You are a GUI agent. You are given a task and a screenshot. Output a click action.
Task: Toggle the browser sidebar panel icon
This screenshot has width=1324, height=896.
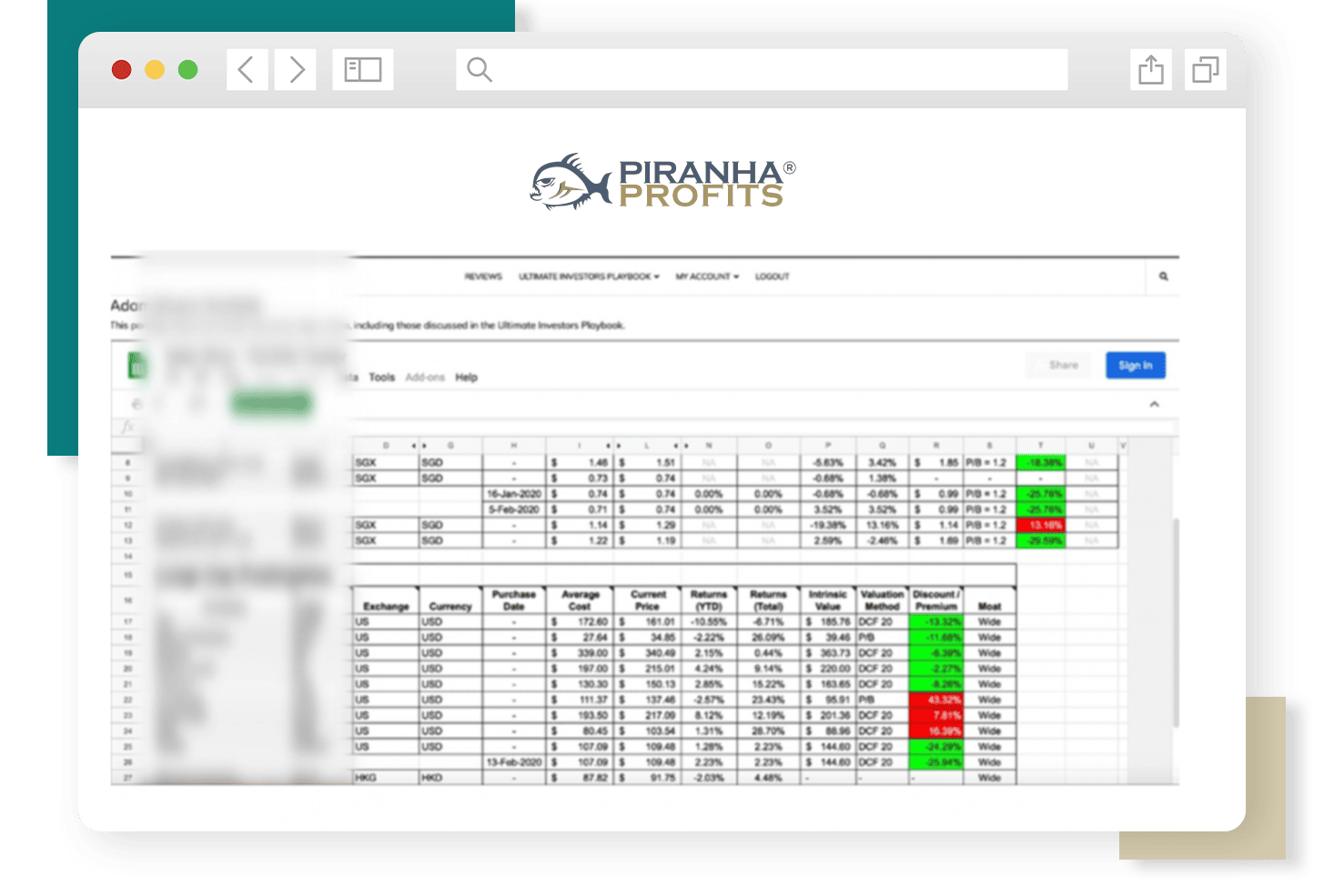pyautogui.click(x=362, y=70)
